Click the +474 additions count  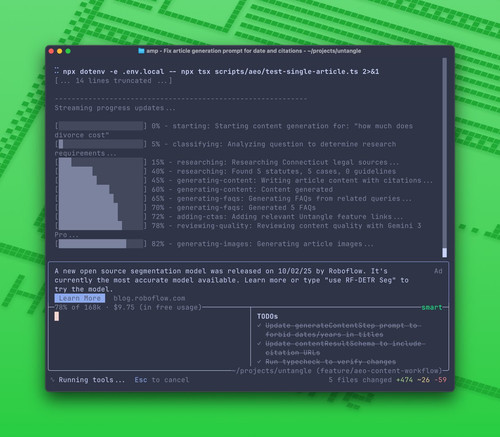[404, 380]
